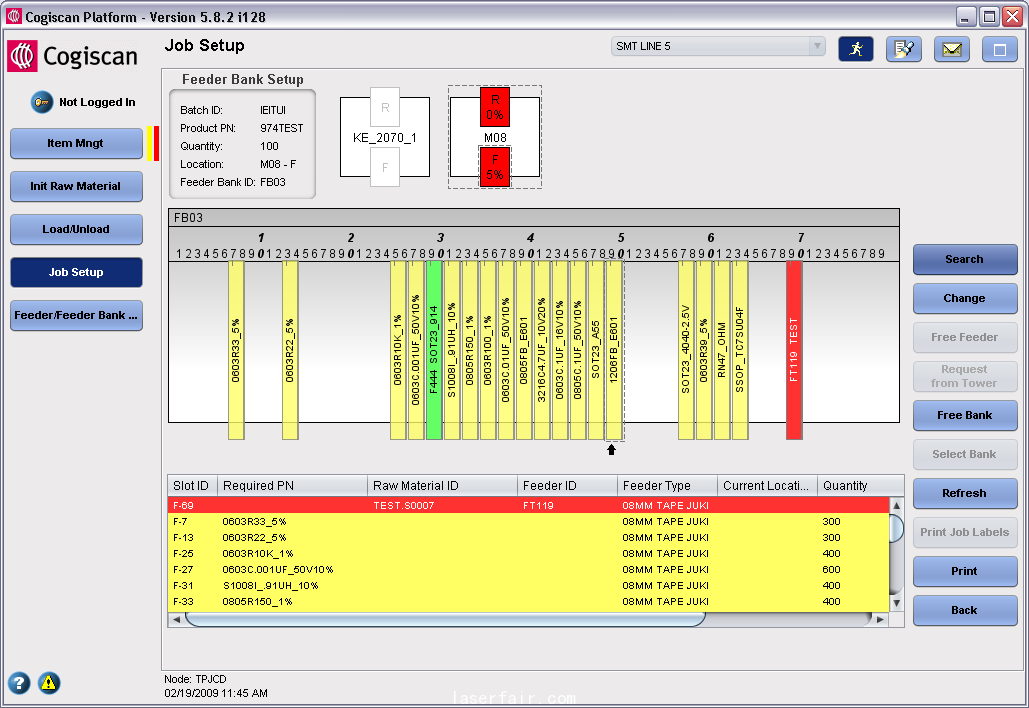Open the document edit notes icon
This screenshot has height=708, width=1029.
click(x=903, y=49)
